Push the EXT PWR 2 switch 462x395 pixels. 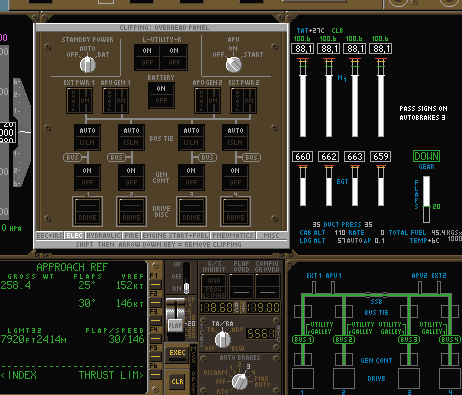point(243,100)
